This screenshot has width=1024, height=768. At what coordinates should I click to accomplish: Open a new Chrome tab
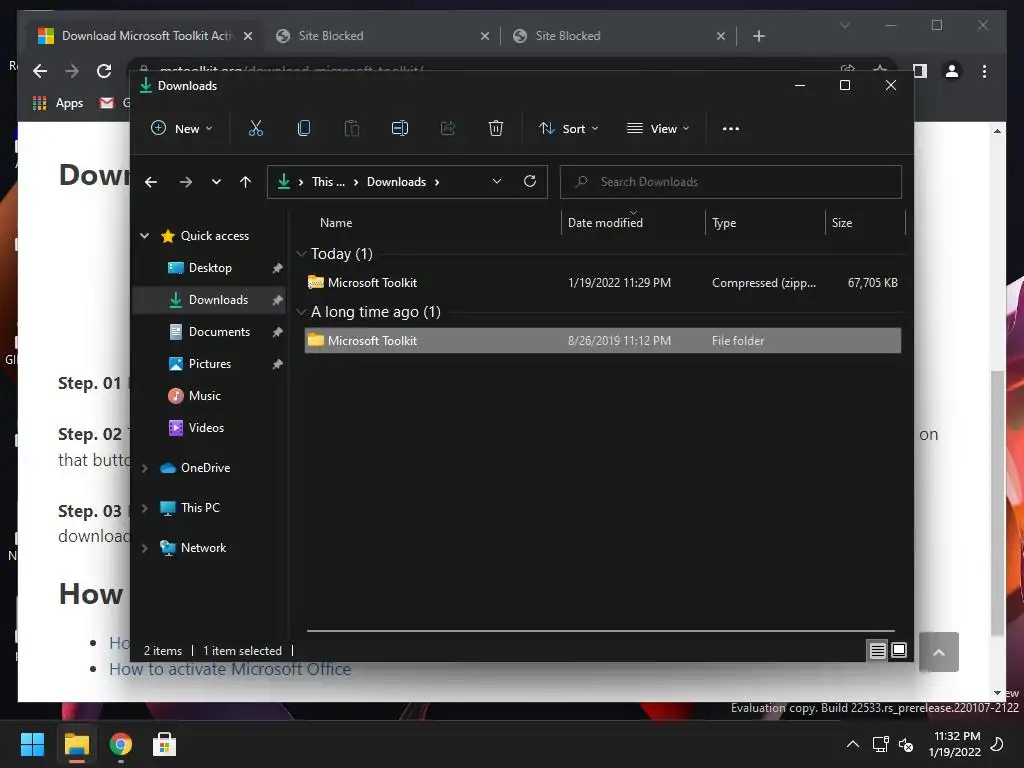(x=759, y=36)
